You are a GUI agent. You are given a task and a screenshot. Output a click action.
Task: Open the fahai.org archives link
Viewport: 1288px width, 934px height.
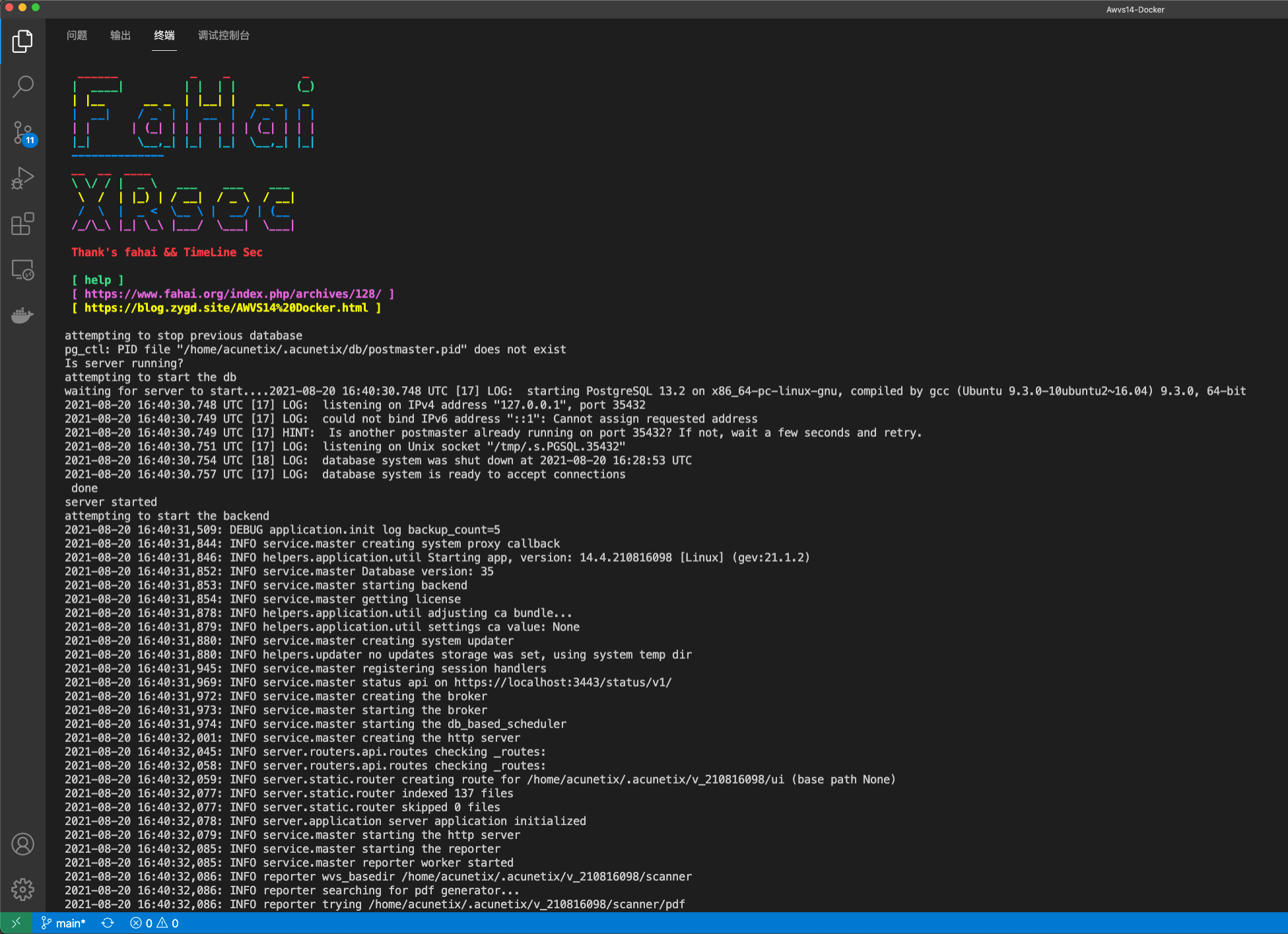click(x=232, y=294)
